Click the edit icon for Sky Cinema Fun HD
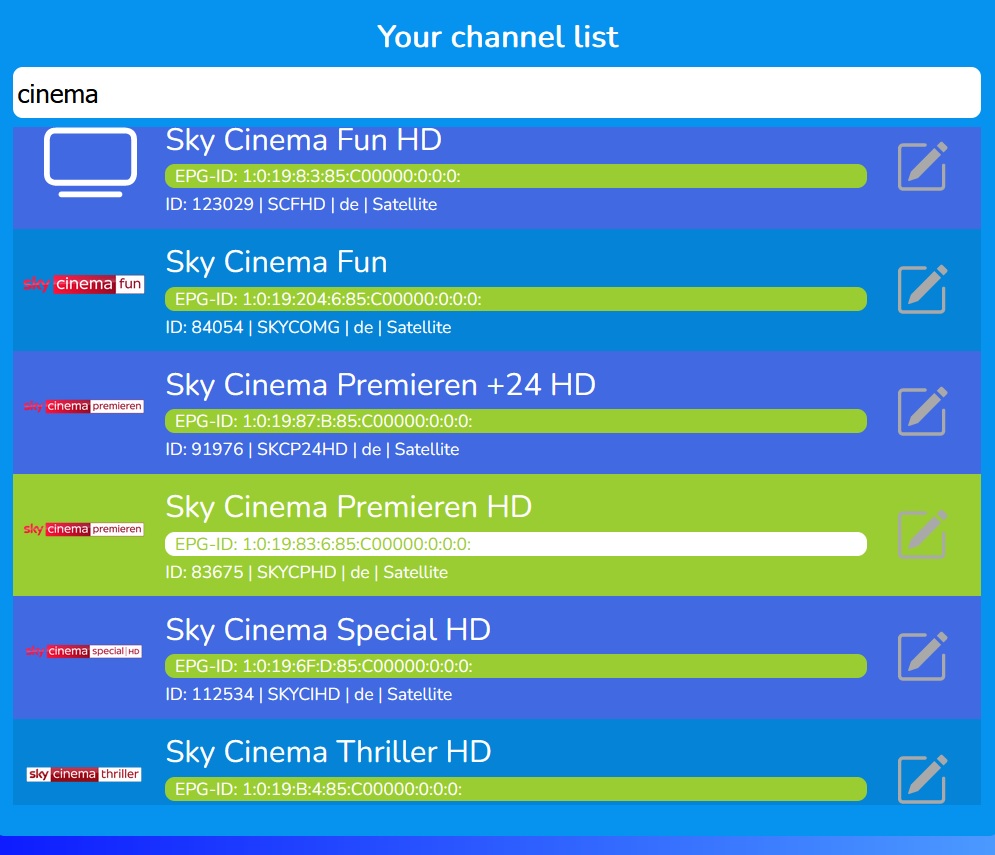Screen dimensions: 995x855 pos(922,166)
